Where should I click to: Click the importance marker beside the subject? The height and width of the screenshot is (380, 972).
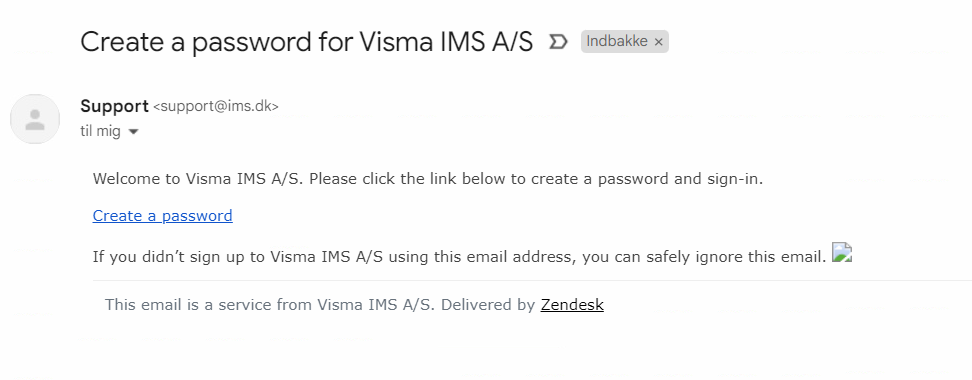tap(558, 42)
